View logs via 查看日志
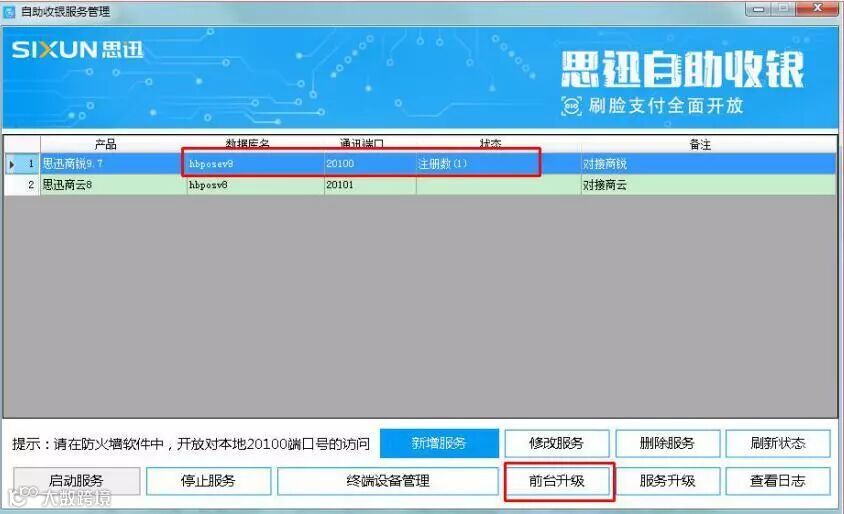 click(778, 480)
